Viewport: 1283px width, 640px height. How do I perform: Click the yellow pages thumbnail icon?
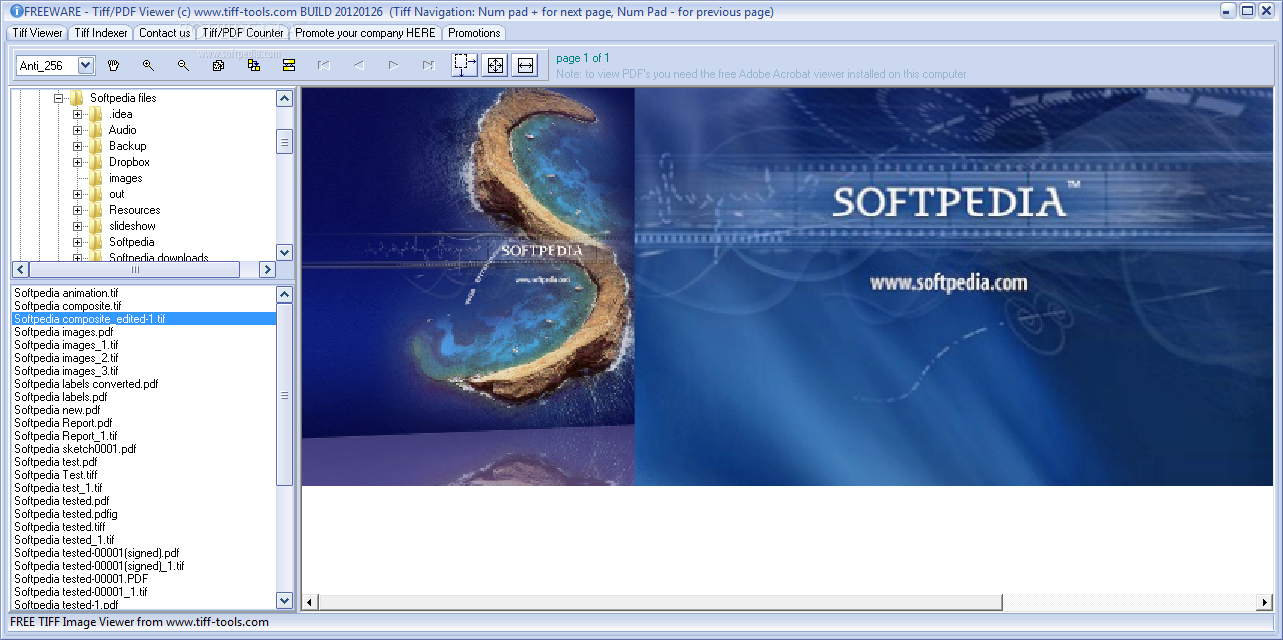(x=253, y=65)
